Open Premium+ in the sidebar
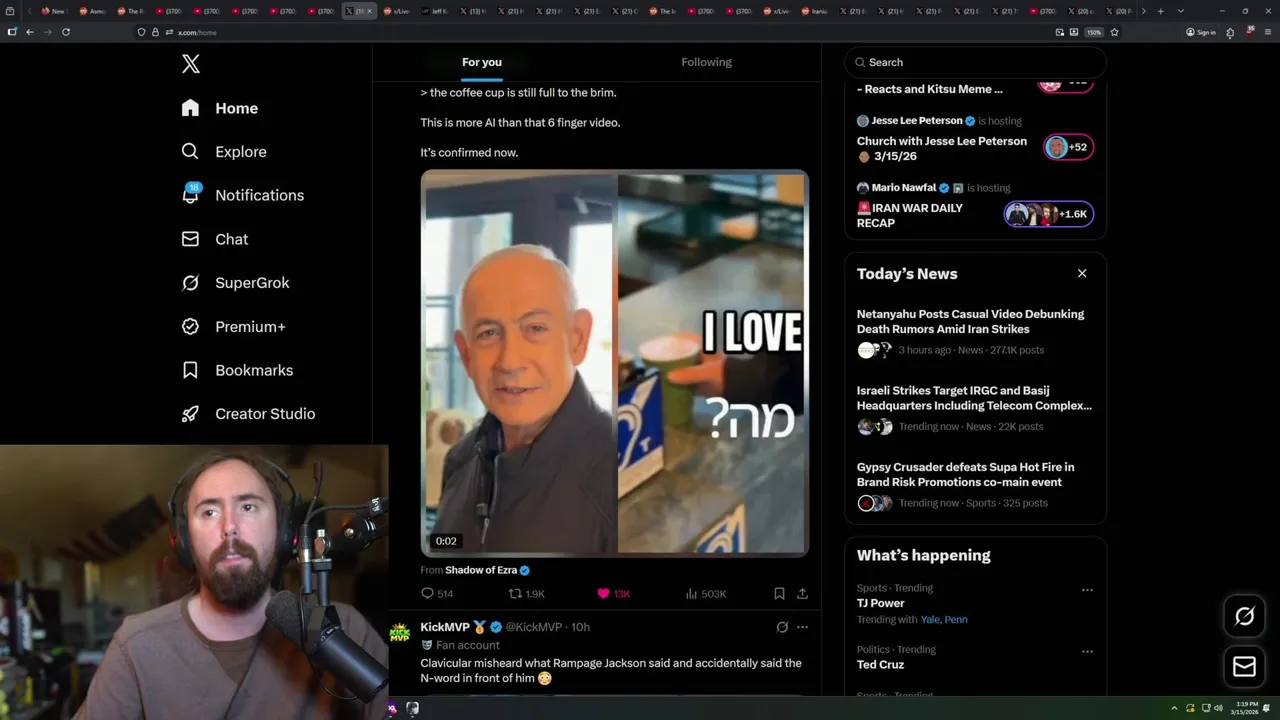The height and width of the screenshot is (720, 1280). click(x=233, y=327)
